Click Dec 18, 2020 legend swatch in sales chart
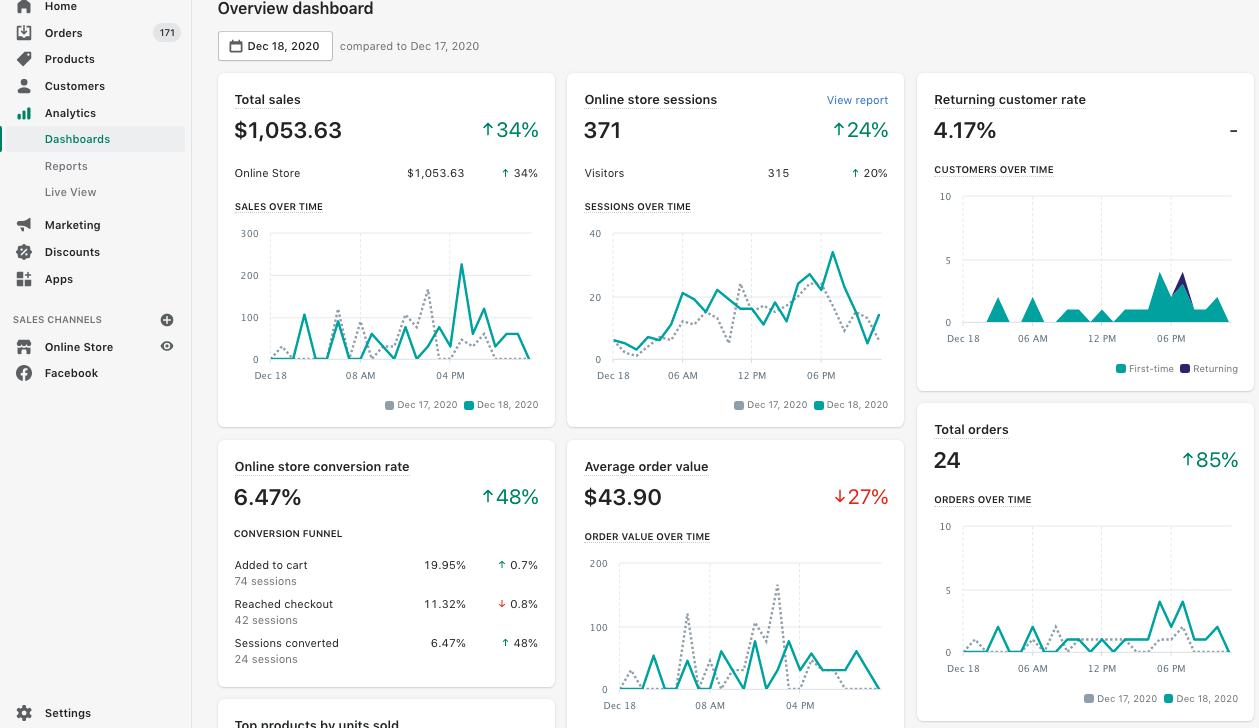Viewport: 1259px width, 728px height. 469,405
